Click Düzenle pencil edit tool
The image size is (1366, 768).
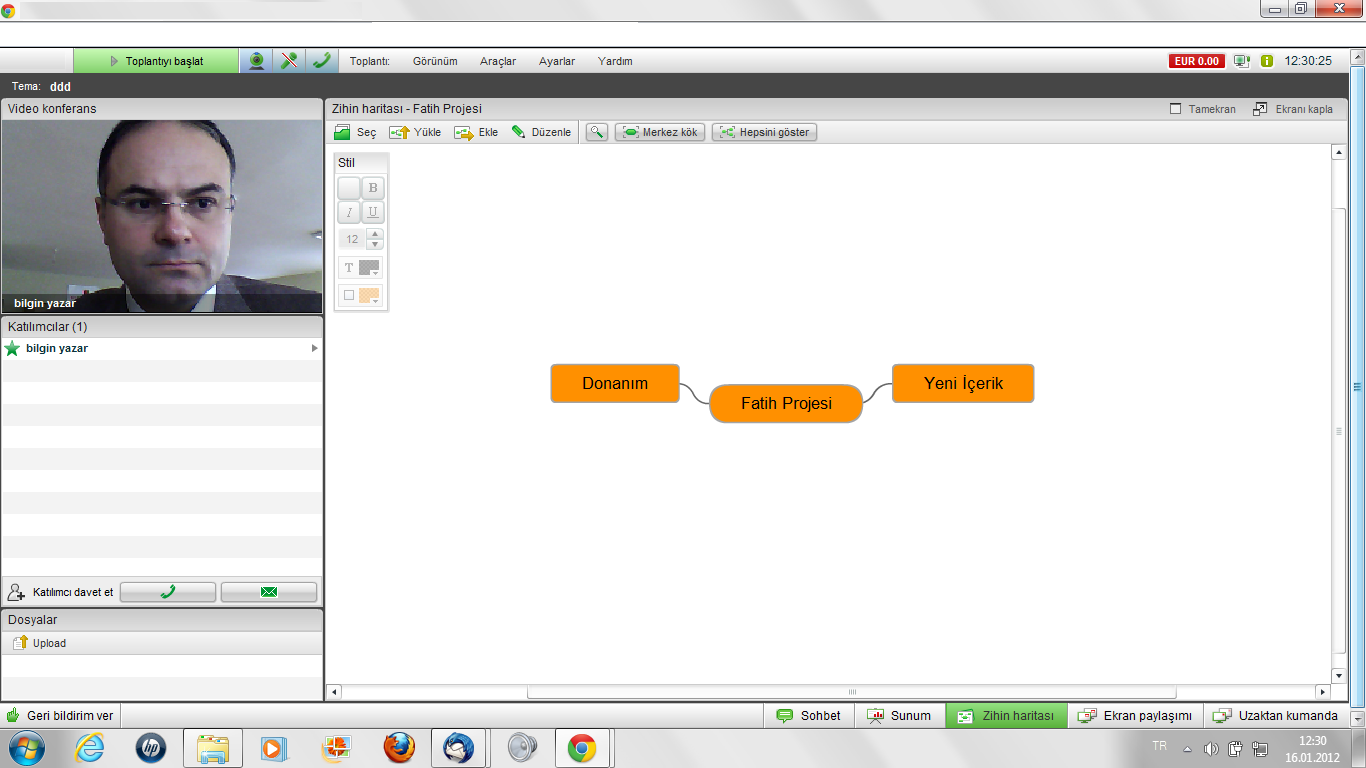click(541, 132)
